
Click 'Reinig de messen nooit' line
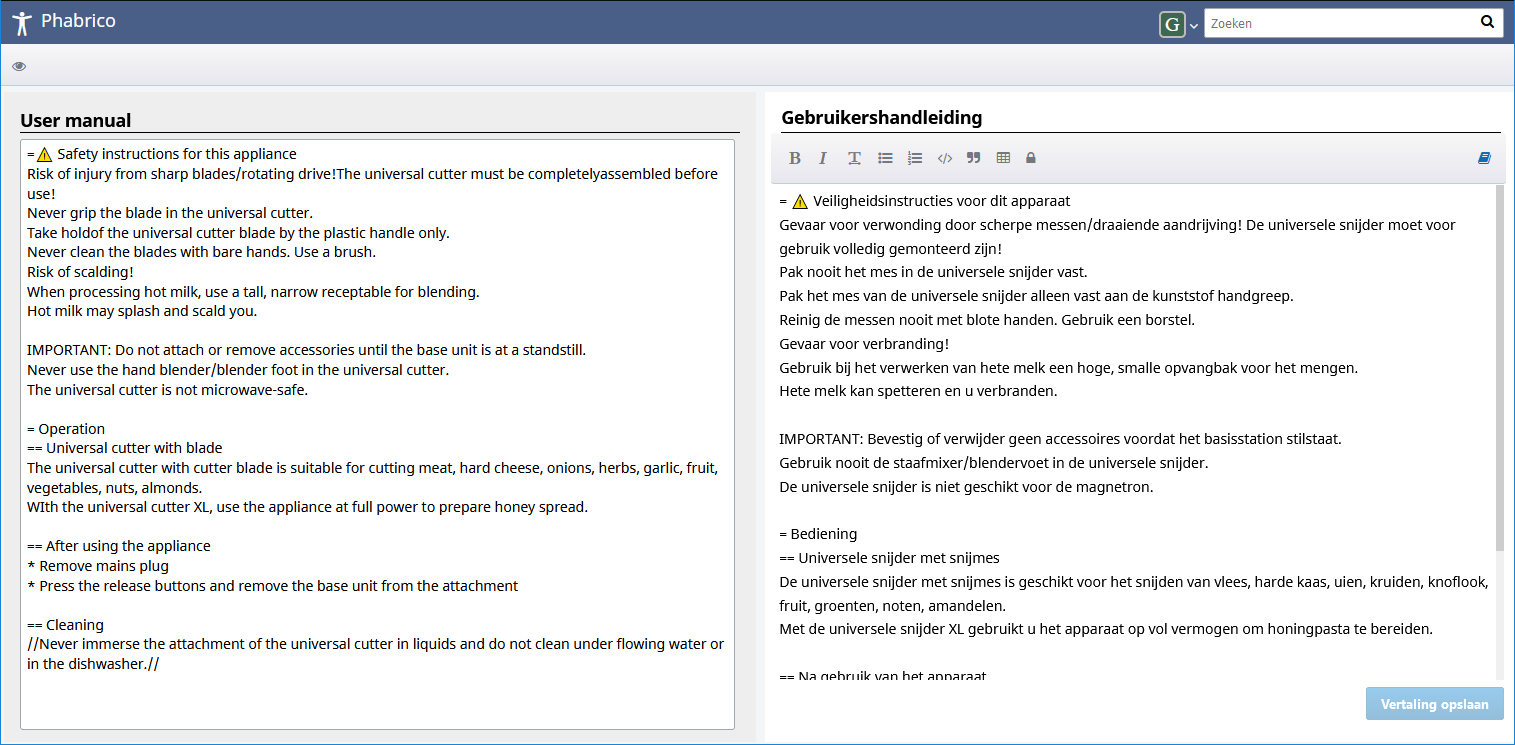click(987, 320)
